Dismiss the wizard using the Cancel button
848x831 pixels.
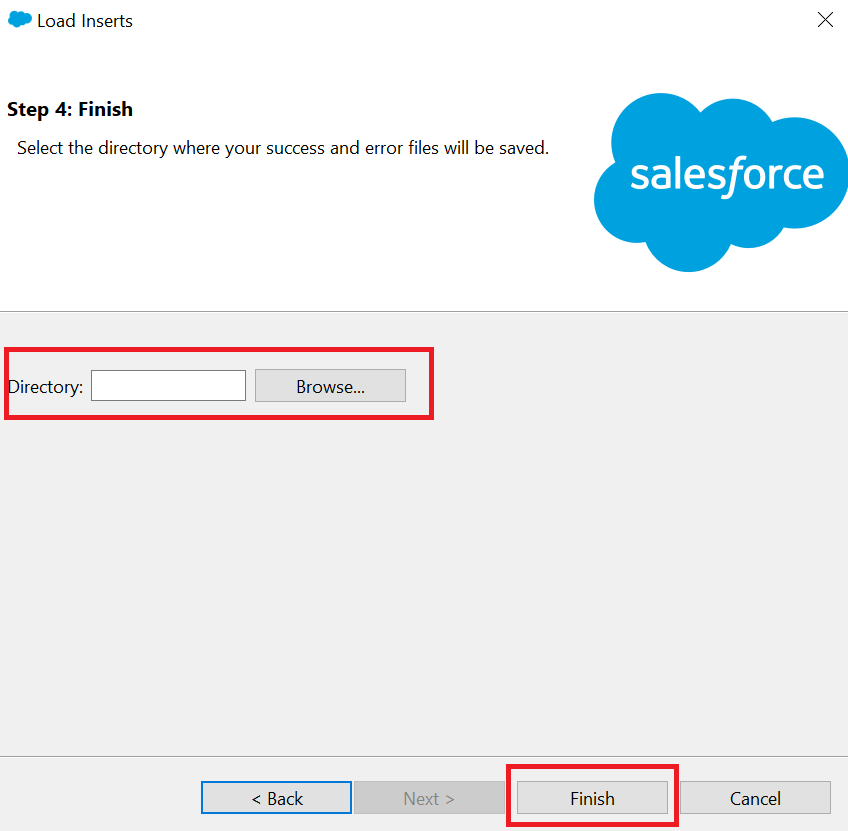(x=756, y=797)
